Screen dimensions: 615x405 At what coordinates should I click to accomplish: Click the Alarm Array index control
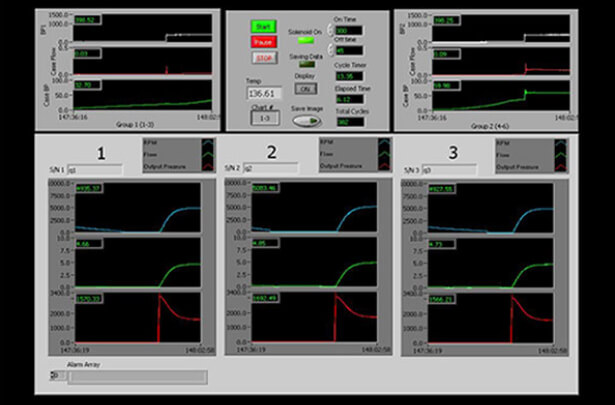[x=58, y=376]
